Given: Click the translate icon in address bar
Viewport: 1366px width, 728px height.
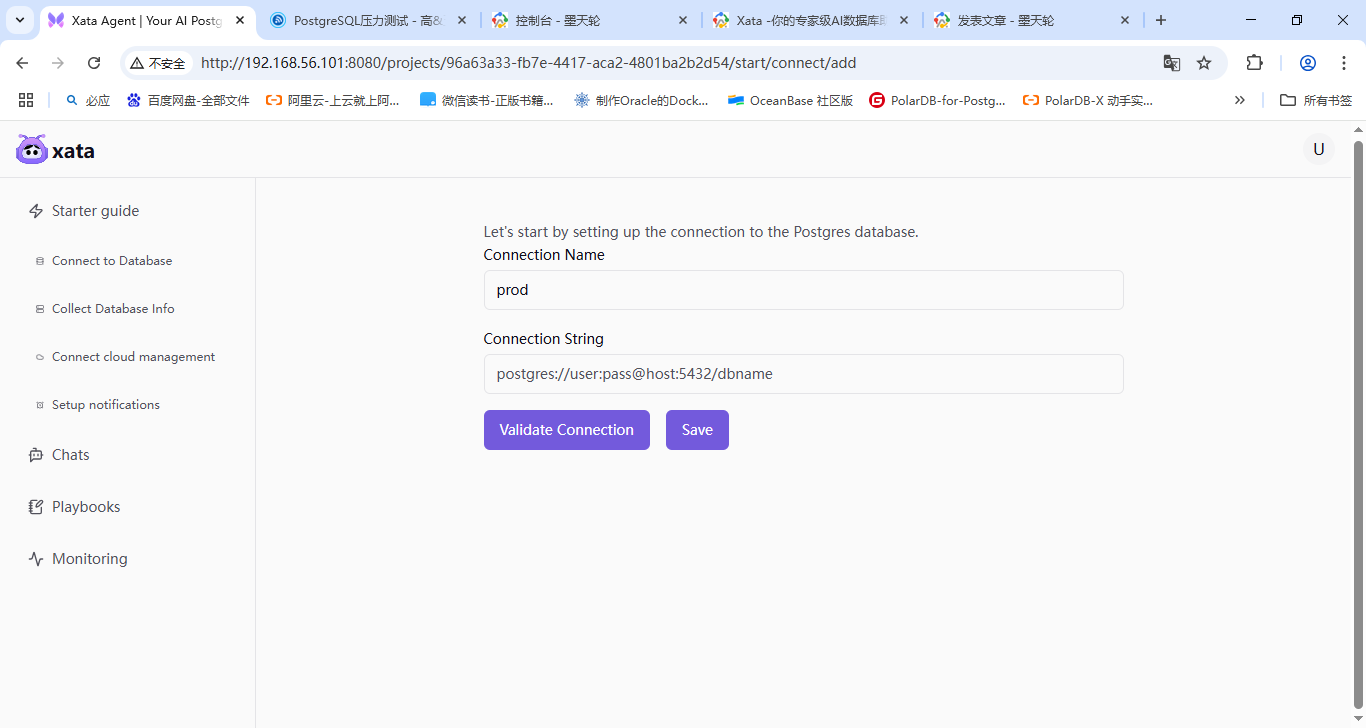Looking at the screenshot, I should coord(1171,62).
